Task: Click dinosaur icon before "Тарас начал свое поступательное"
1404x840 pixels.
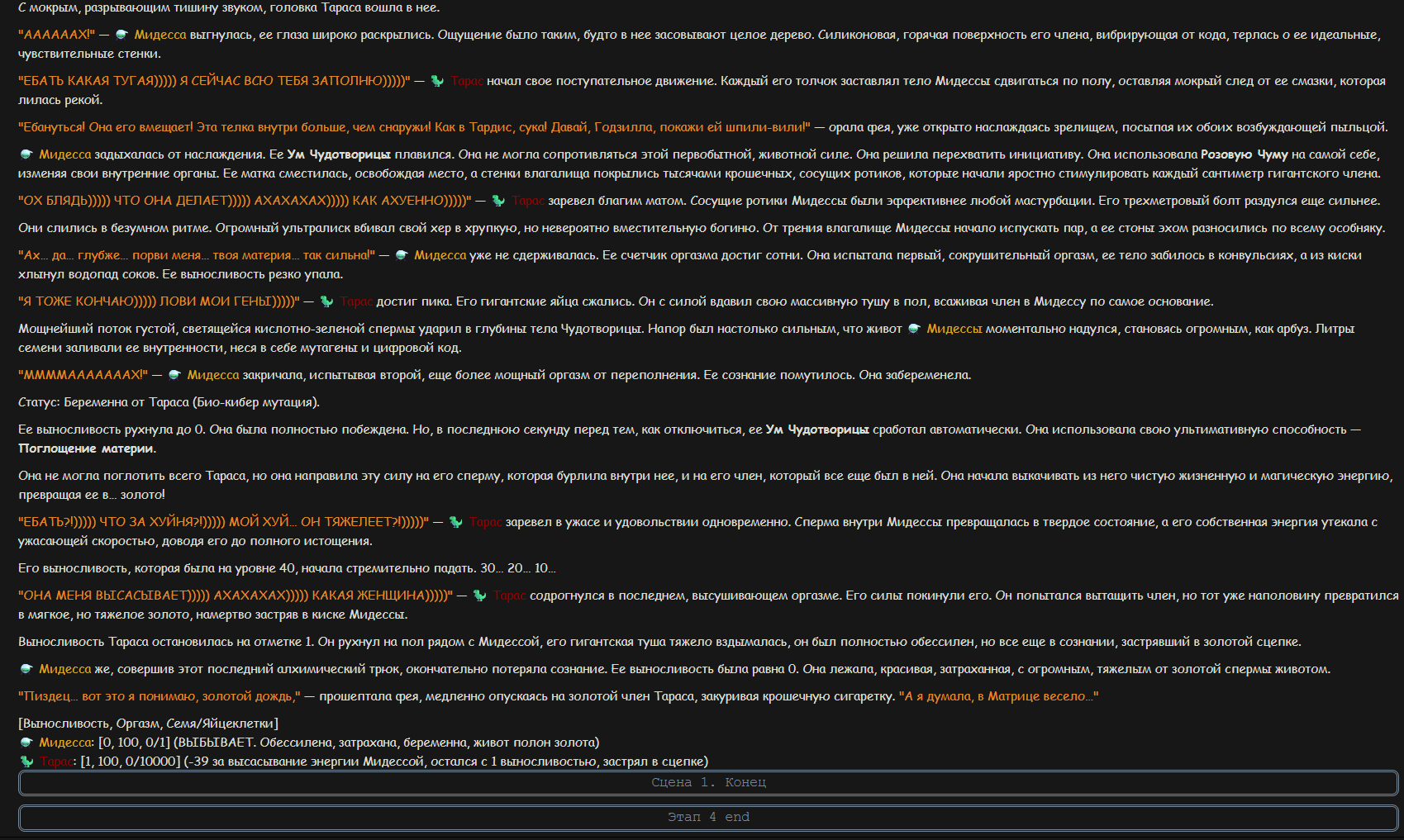Action: [x=437, y=81]
